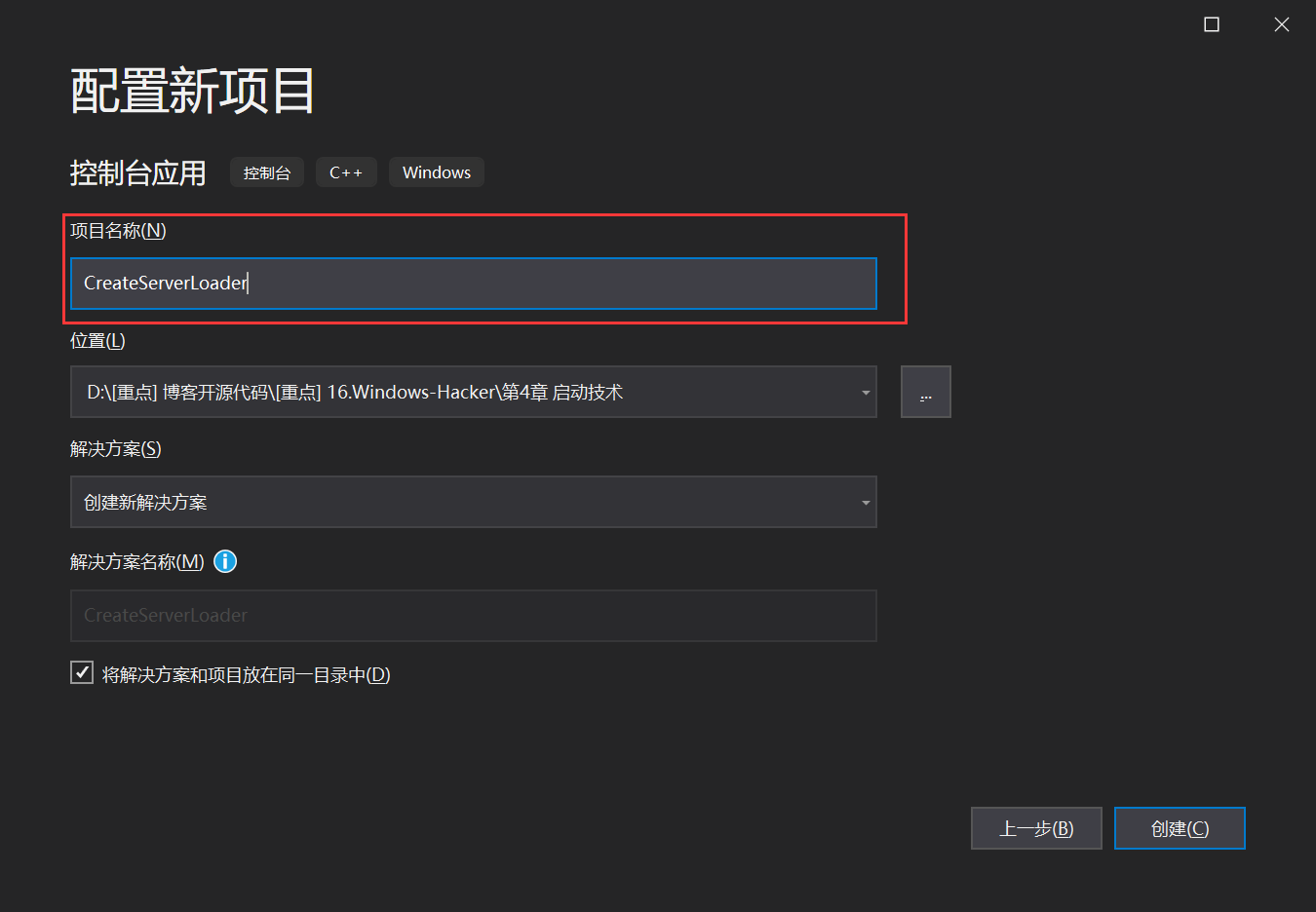The height and width of the screenshot is (912, 1316).
Task: Click the 控制台应用 heading label
Action: pyautogui.click(x=137, y=171)
